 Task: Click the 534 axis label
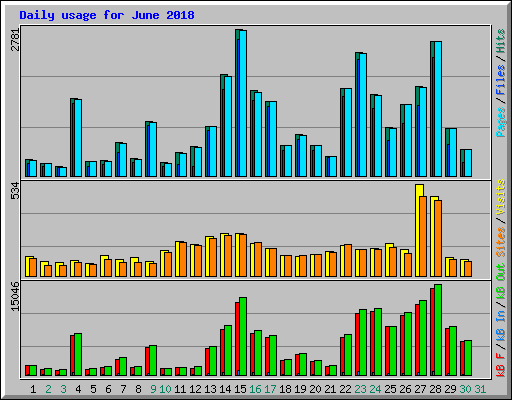(16, 191)
